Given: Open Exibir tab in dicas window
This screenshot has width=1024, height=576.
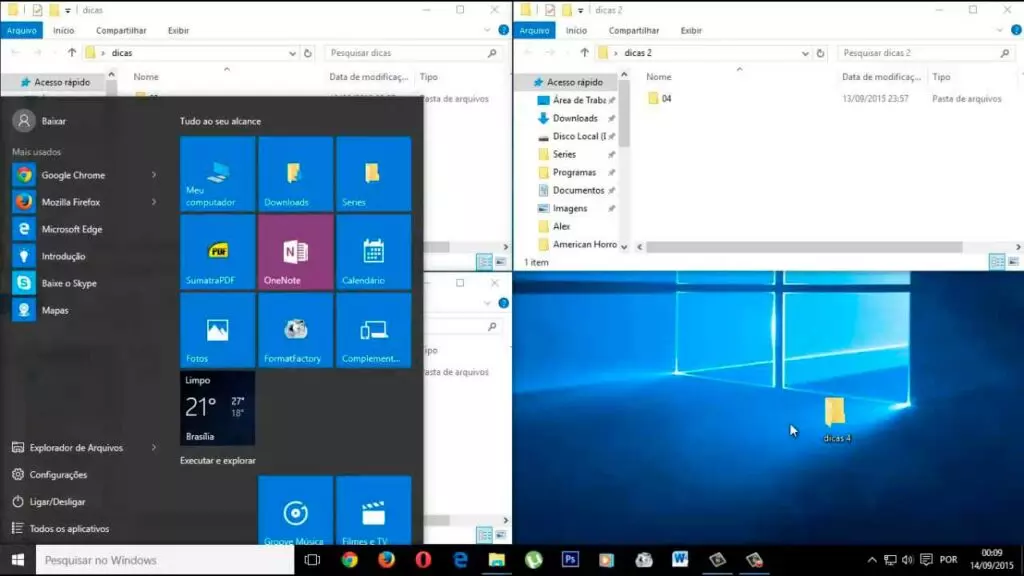Looking at the screenshot, I should tap(178, 30).
